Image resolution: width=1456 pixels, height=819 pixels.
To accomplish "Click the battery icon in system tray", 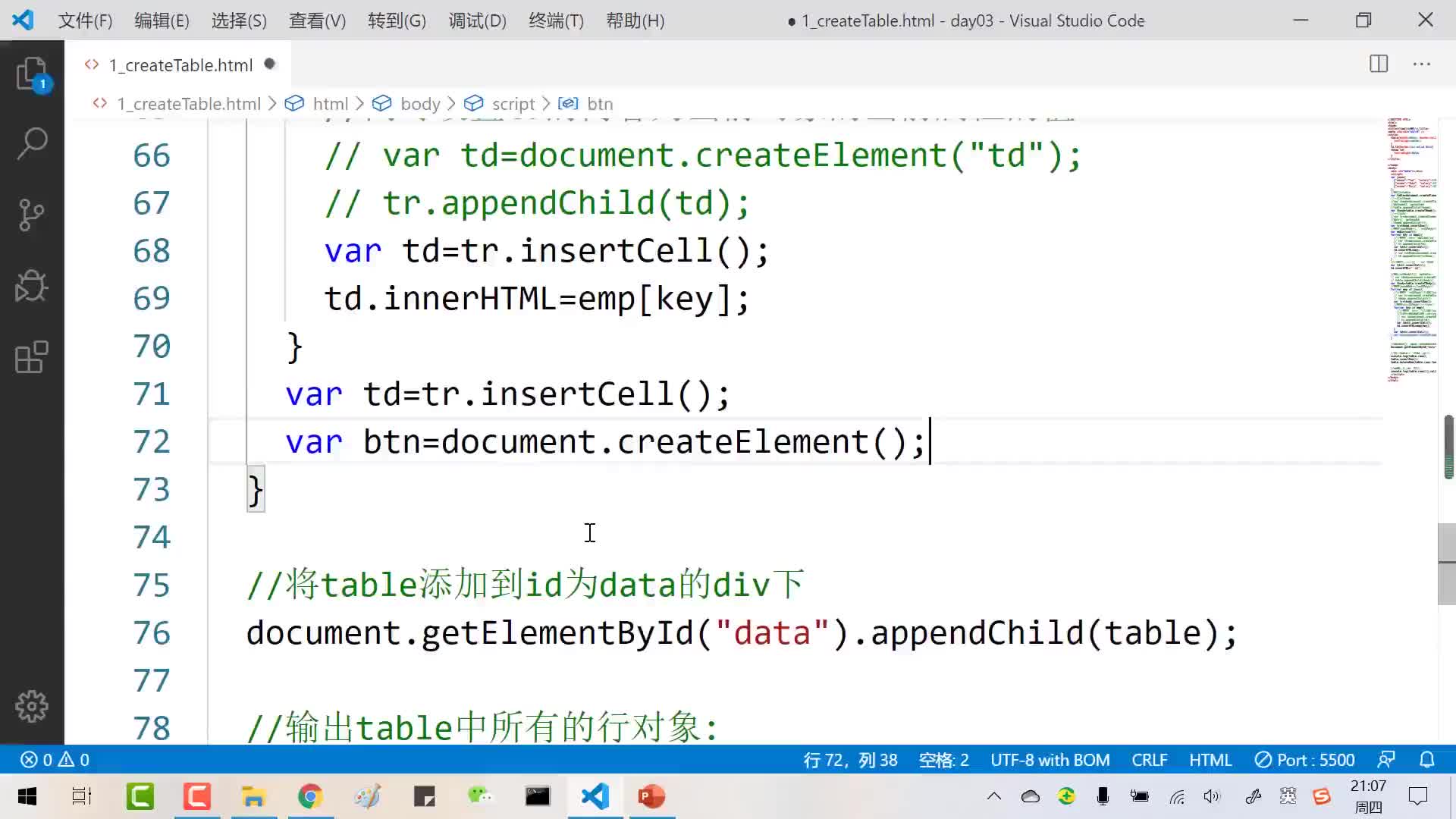I will pos(1139,796).
